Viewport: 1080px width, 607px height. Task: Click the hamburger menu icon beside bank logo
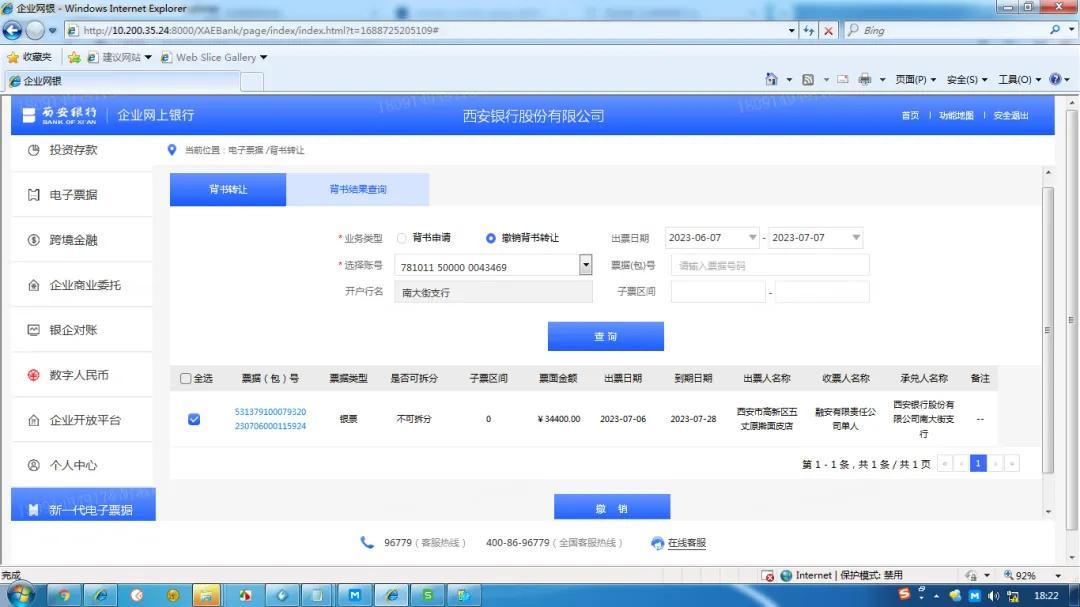(x=28, y=115)
